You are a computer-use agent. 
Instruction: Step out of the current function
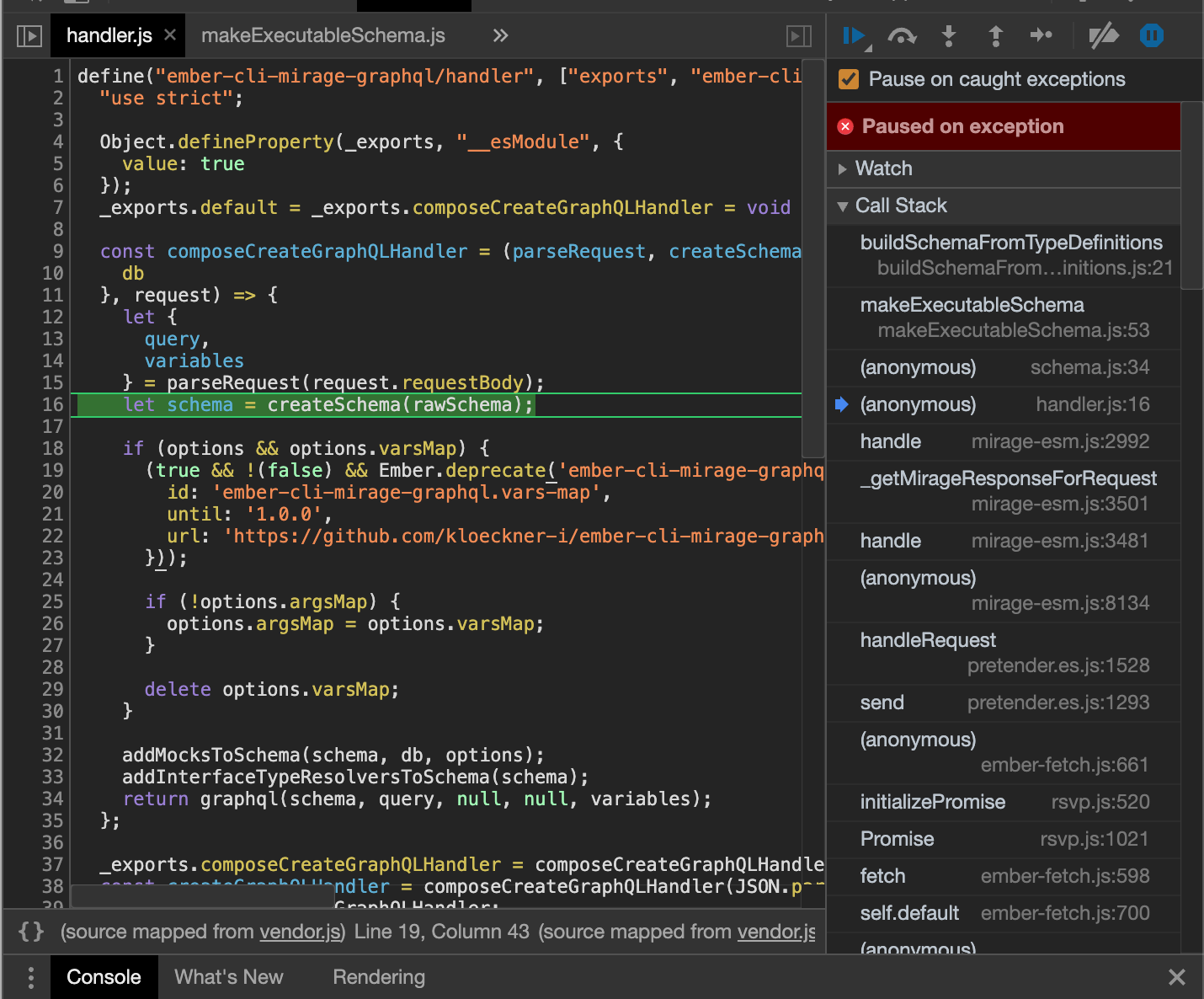pos(994,36)
